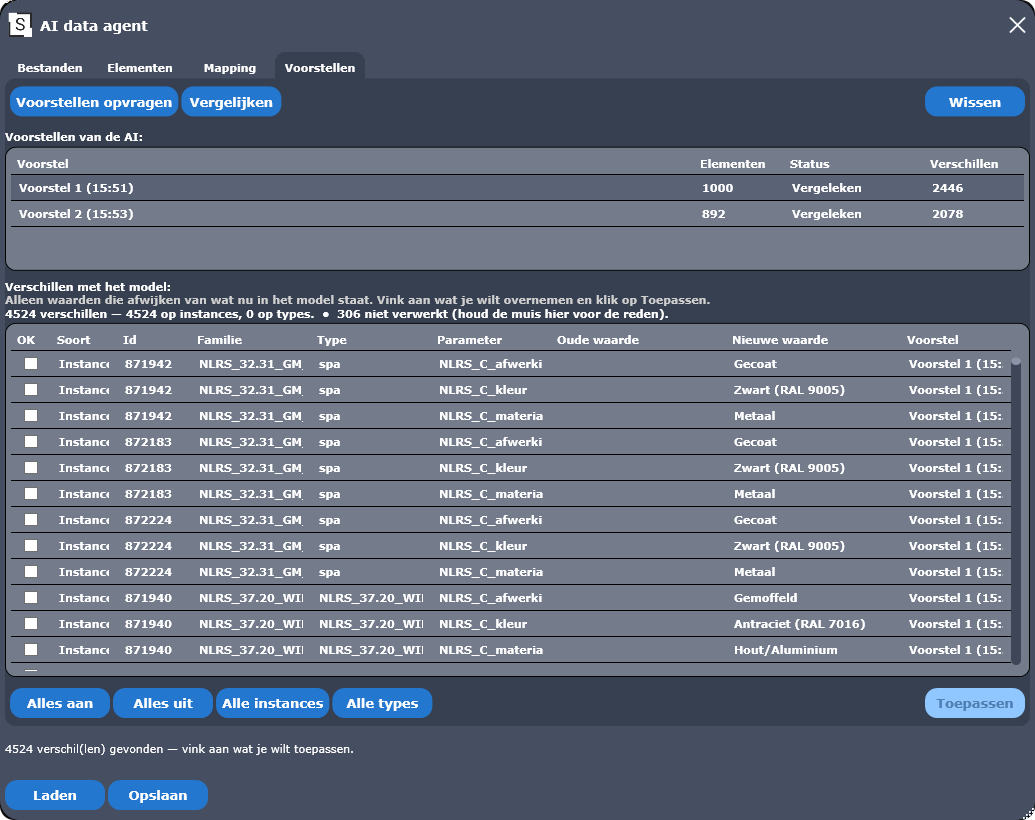Screen dimensions: 1035x820
Task: Click the Opslaan button
Action: (158, 795)
